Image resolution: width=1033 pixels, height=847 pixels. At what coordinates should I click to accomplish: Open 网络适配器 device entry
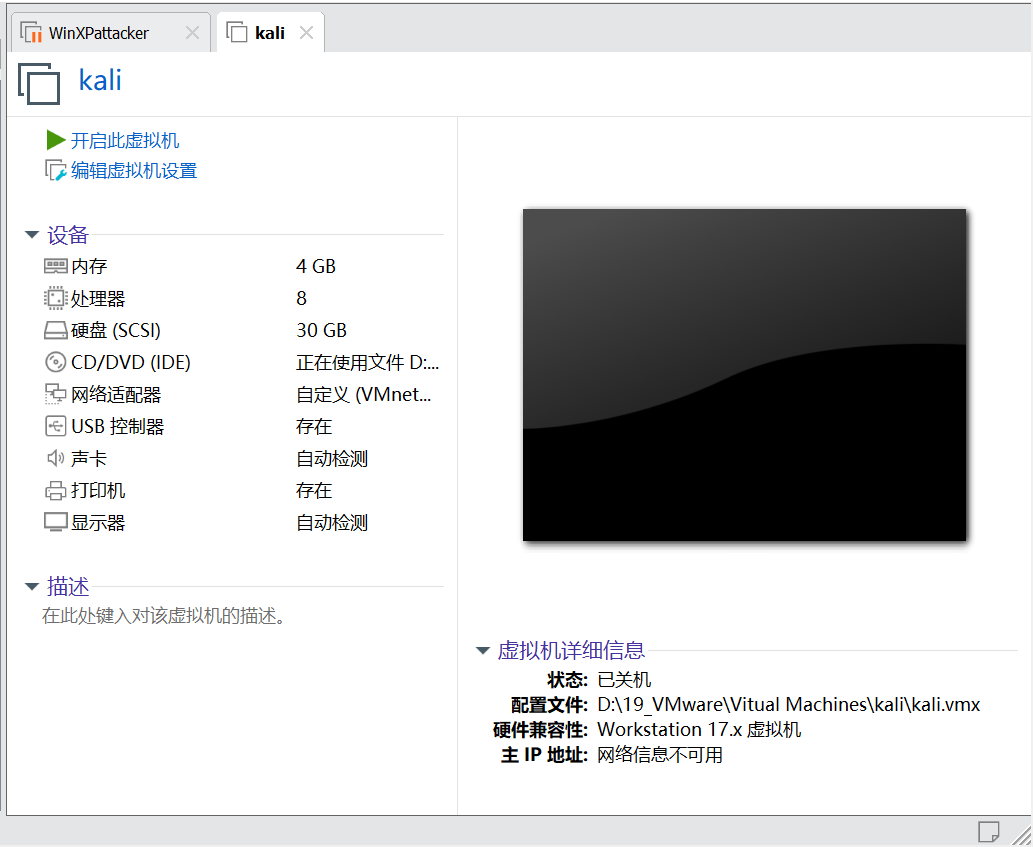[116, 395]
